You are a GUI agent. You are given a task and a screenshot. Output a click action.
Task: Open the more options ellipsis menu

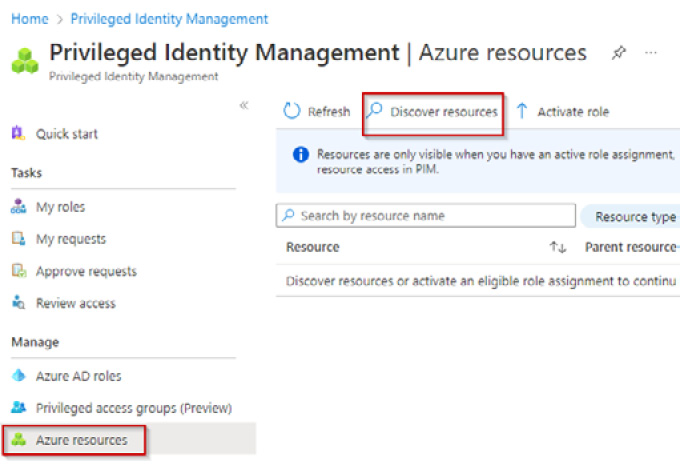[x=651, y=53]
